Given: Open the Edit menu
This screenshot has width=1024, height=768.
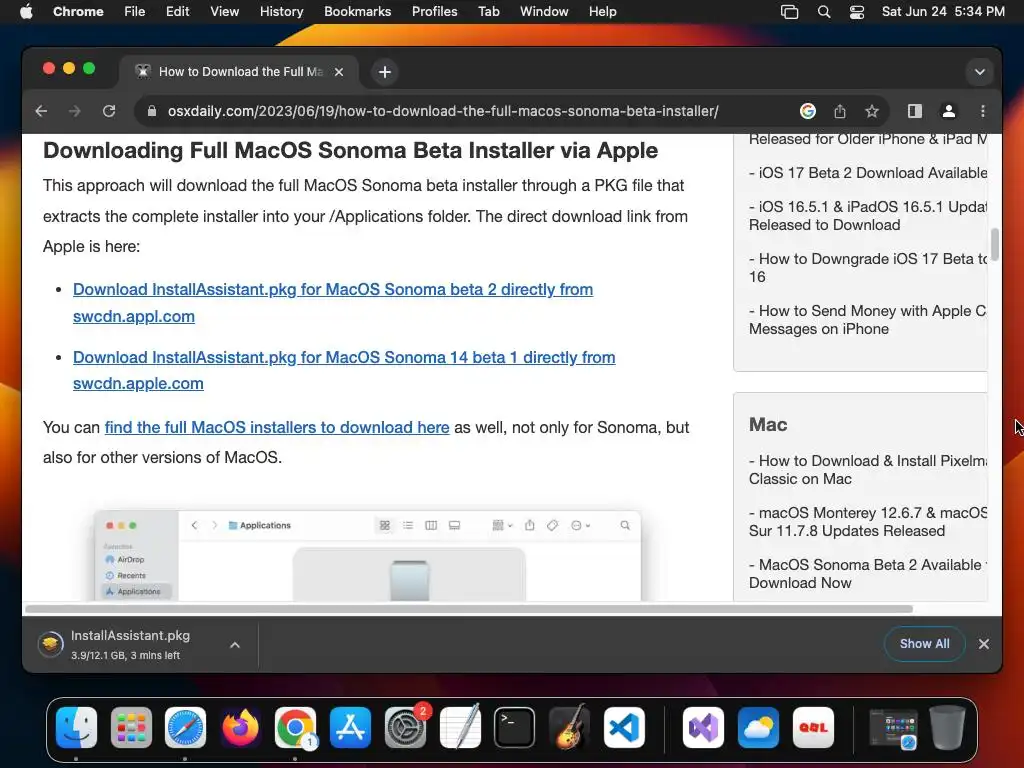Looking at the screenshot, I should [x=177, y=11].
